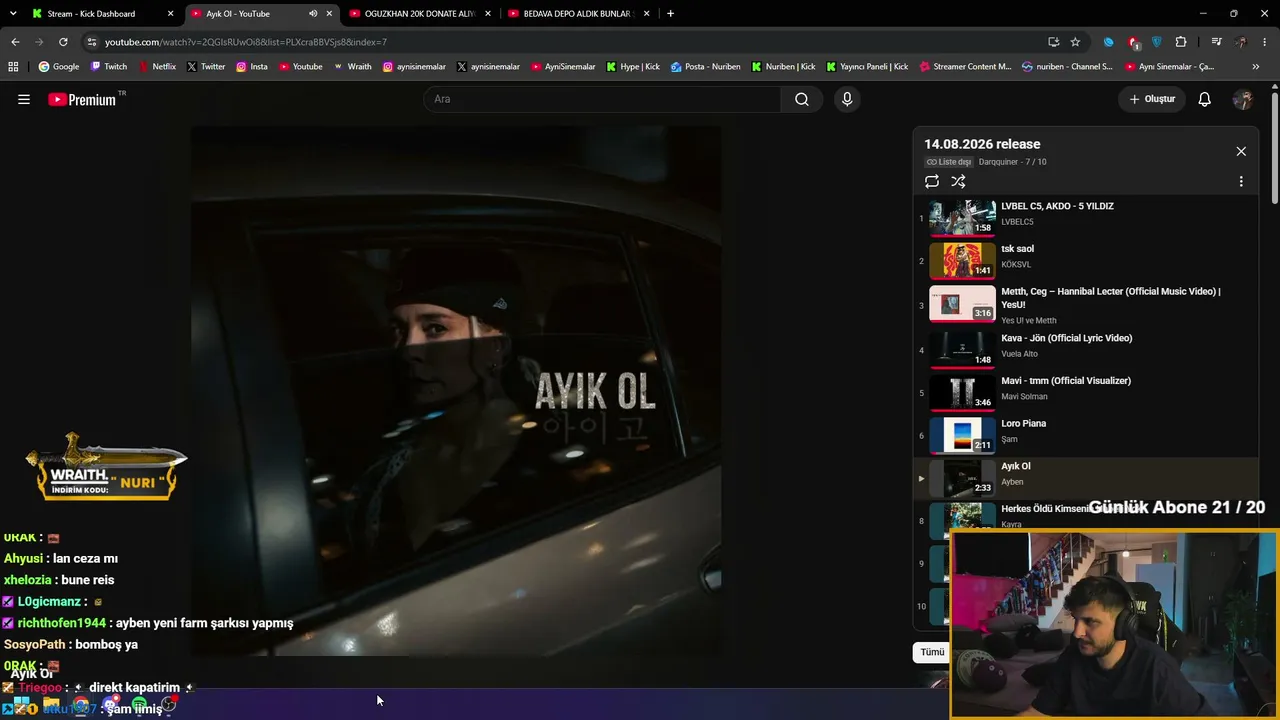Open the Chrome extensions puzzle menu
This screenshot has height=720, width=1280.
1181,42
